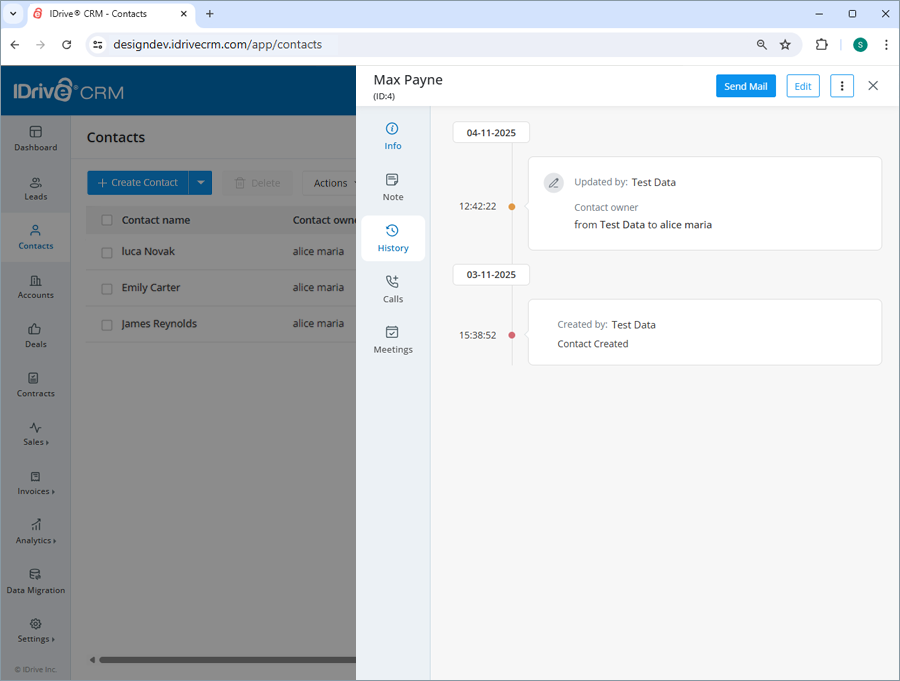Screen dimensions: 900x681
Task: Select the Emily Carter row checkbox
Action: coord(108,287)
